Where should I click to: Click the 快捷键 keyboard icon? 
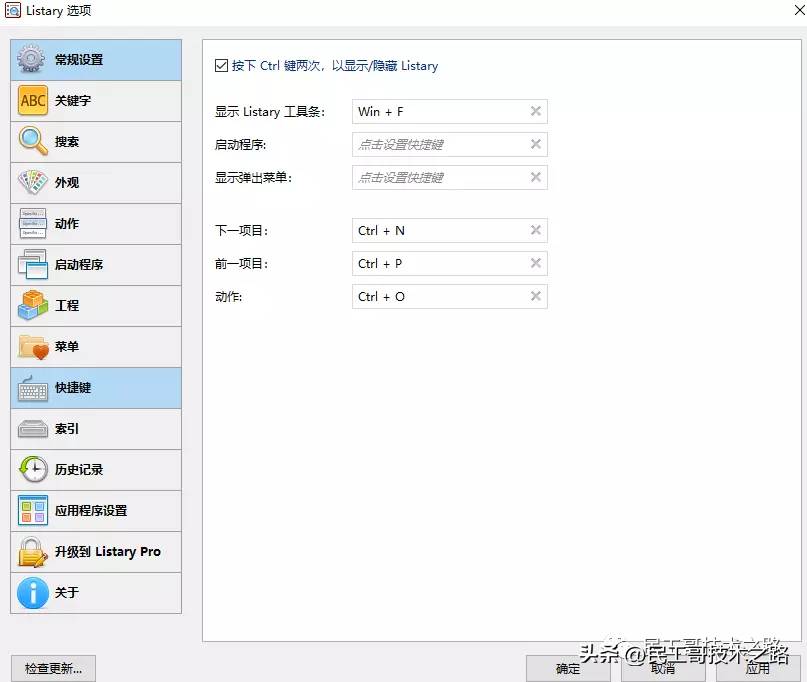click(33, 388)
